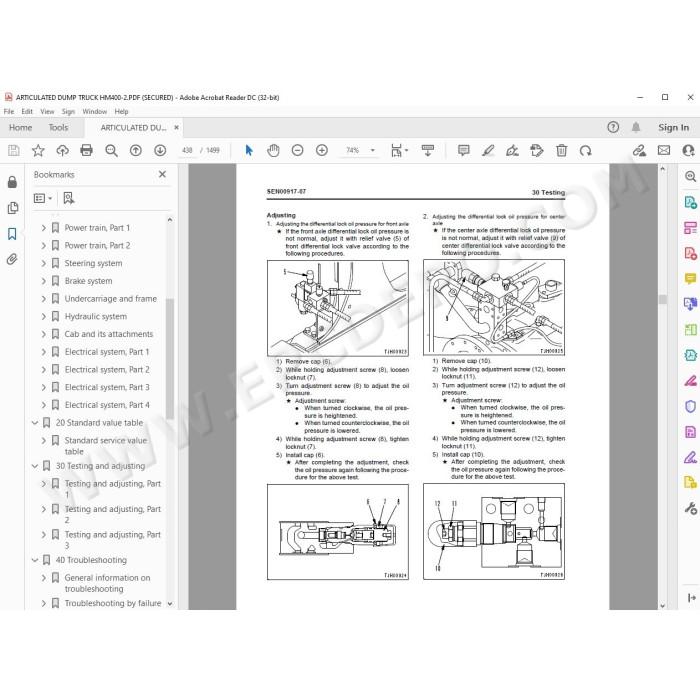Click the Zoom in plus icon

(x=321, y=150)
